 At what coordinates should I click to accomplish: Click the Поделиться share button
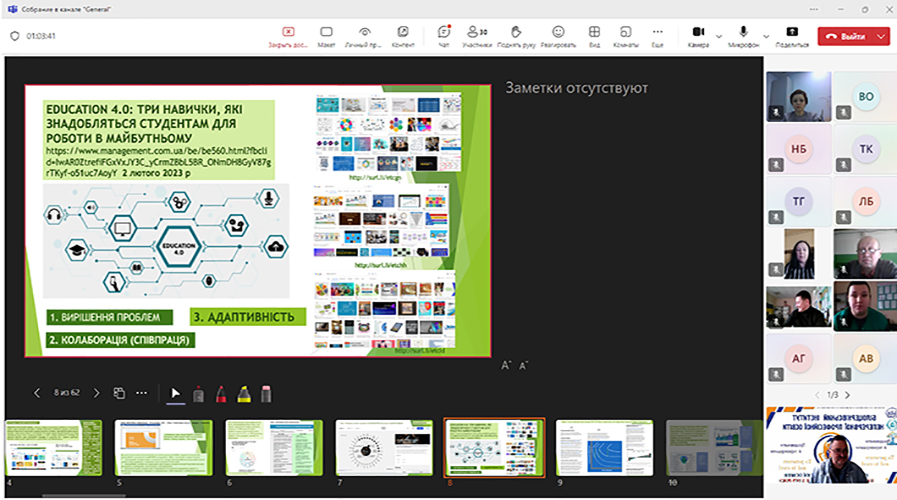pyautogui.click(x=792, y=36)
